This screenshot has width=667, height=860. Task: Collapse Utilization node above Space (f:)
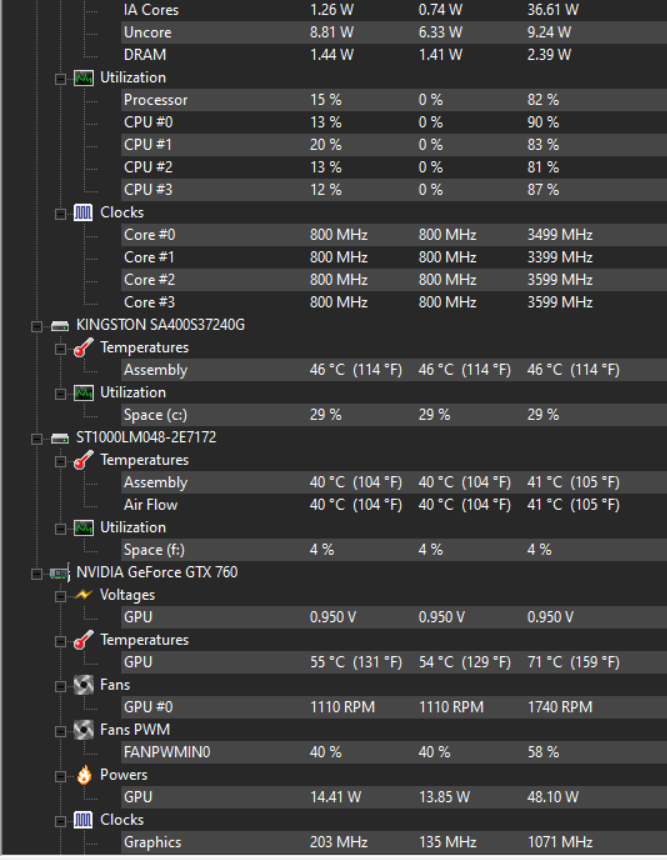(60, 529)
